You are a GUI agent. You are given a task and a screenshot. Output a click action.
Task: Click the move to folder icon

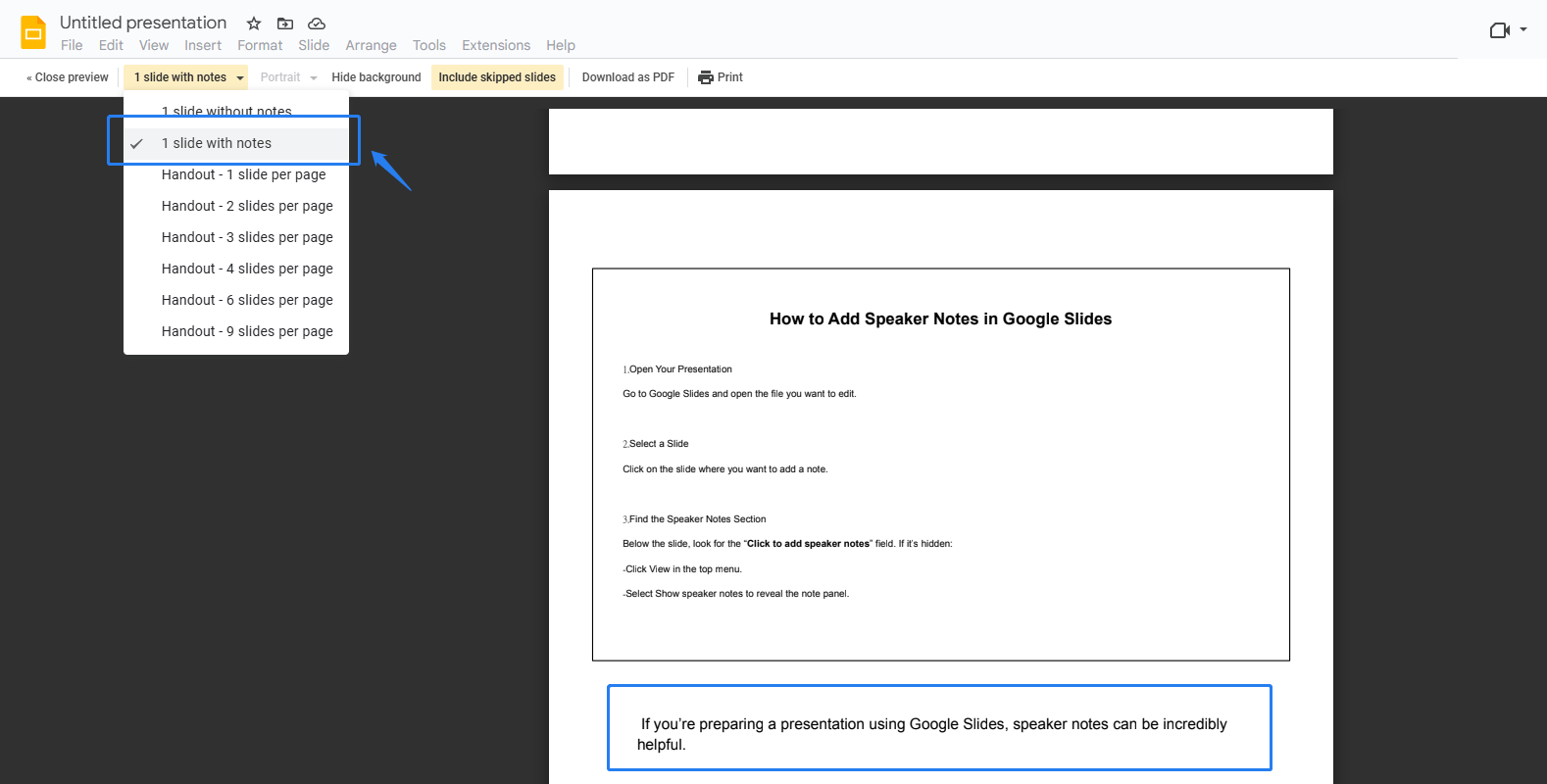[285, 24]
